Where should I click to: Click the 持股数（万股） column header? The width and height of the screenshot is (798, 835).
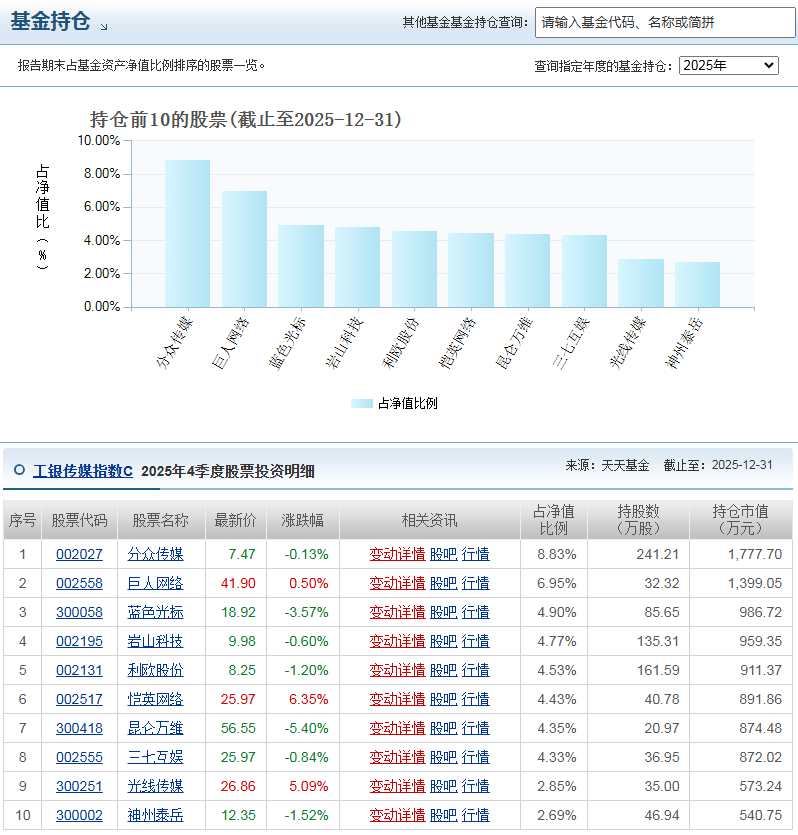coord(638,520)
